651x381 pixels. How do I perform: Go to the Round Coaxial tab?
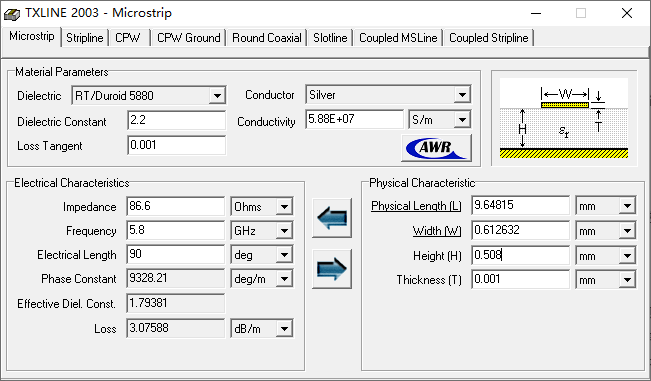267,38
